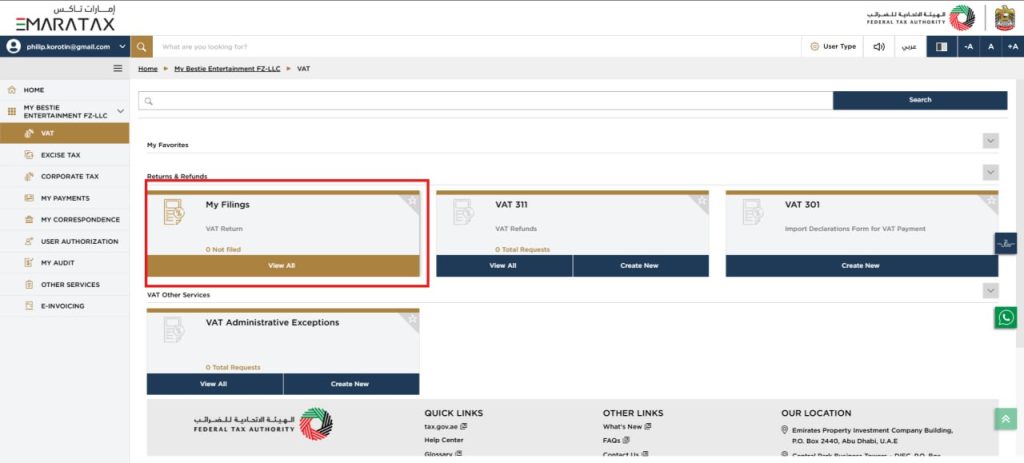This screenshot has height=463, width=1024.
Task: Open Help Center quick link
Action: click(x=443, y=440)
